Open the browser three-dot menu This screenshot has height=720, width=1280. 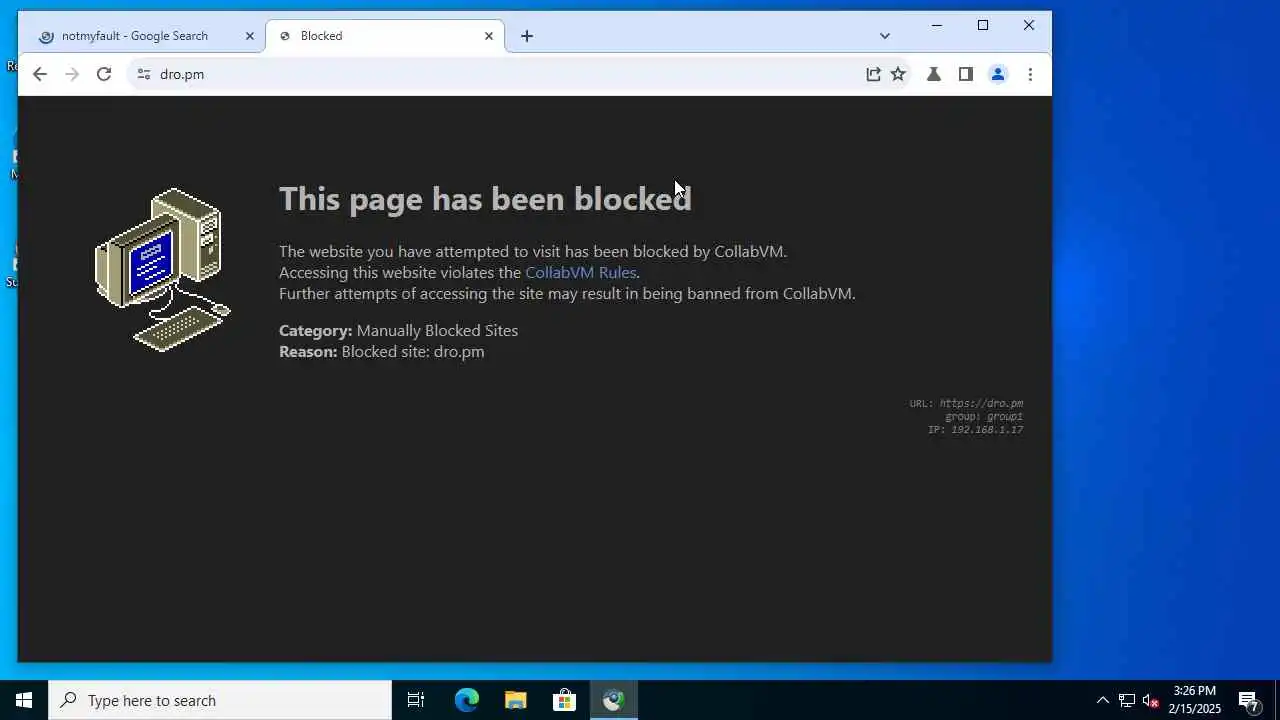pyautogui.click(x=1030, y=74)
